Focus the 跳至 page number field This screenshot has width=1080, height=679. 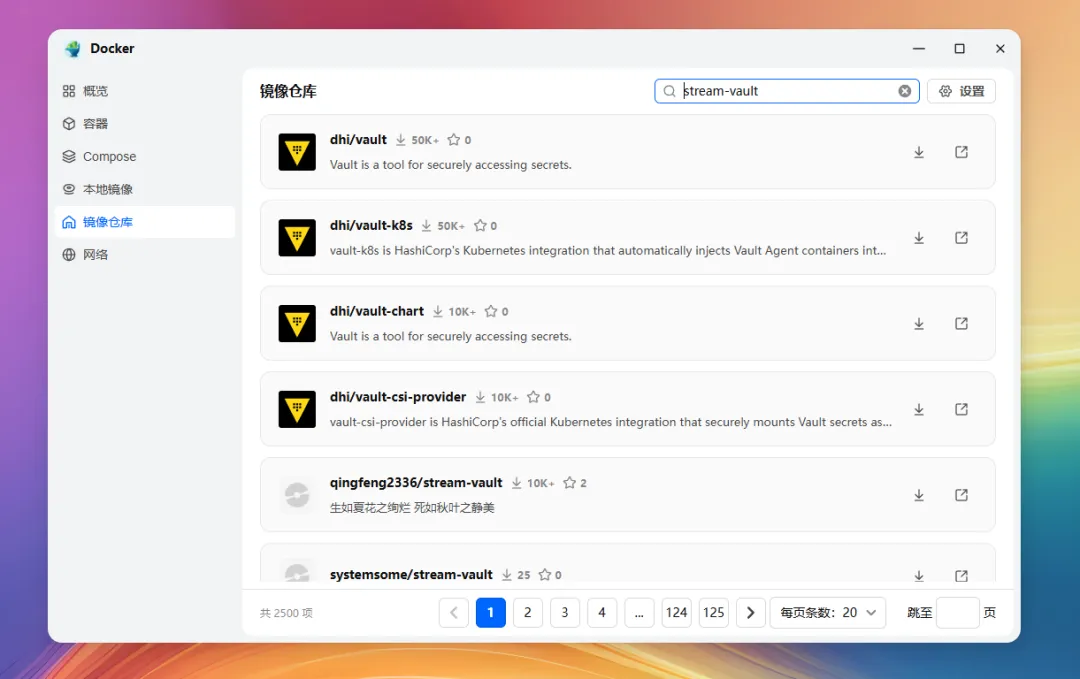click(x=958, y=613)
